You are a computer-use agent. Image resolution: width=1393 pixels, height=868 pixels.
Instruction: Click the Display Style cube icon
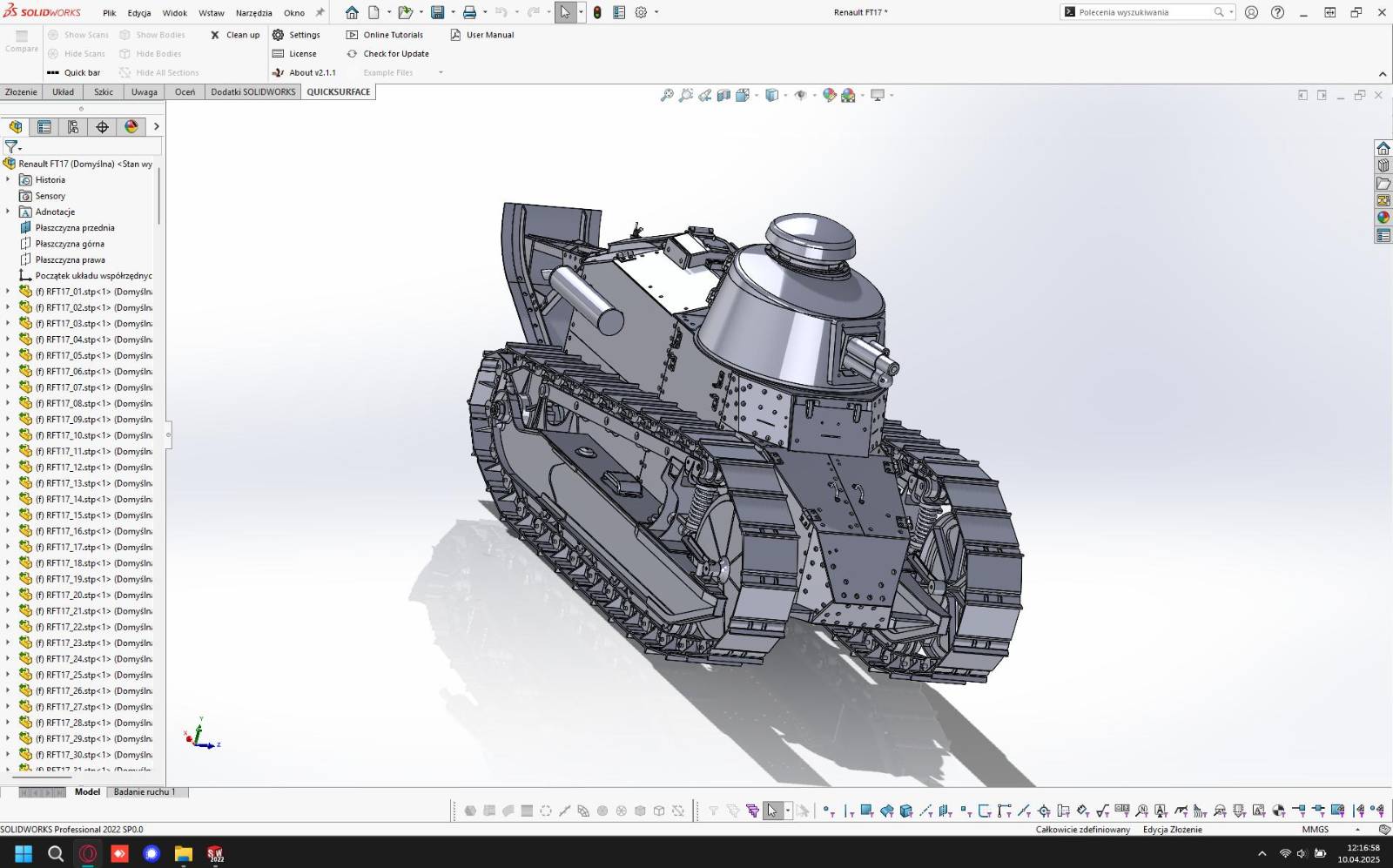click(x=771, y=95)
